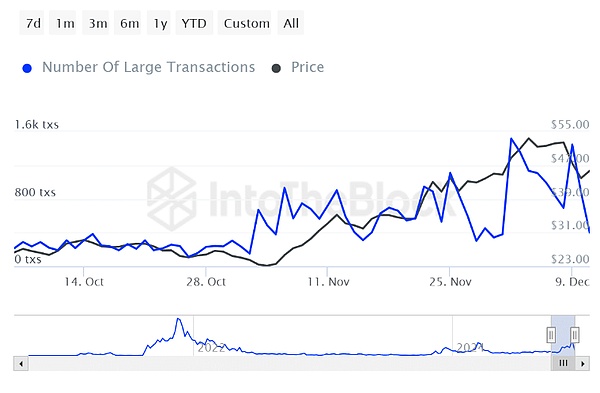Click the navigator left range handle
The image size is (600, 393).
(551, 335)
